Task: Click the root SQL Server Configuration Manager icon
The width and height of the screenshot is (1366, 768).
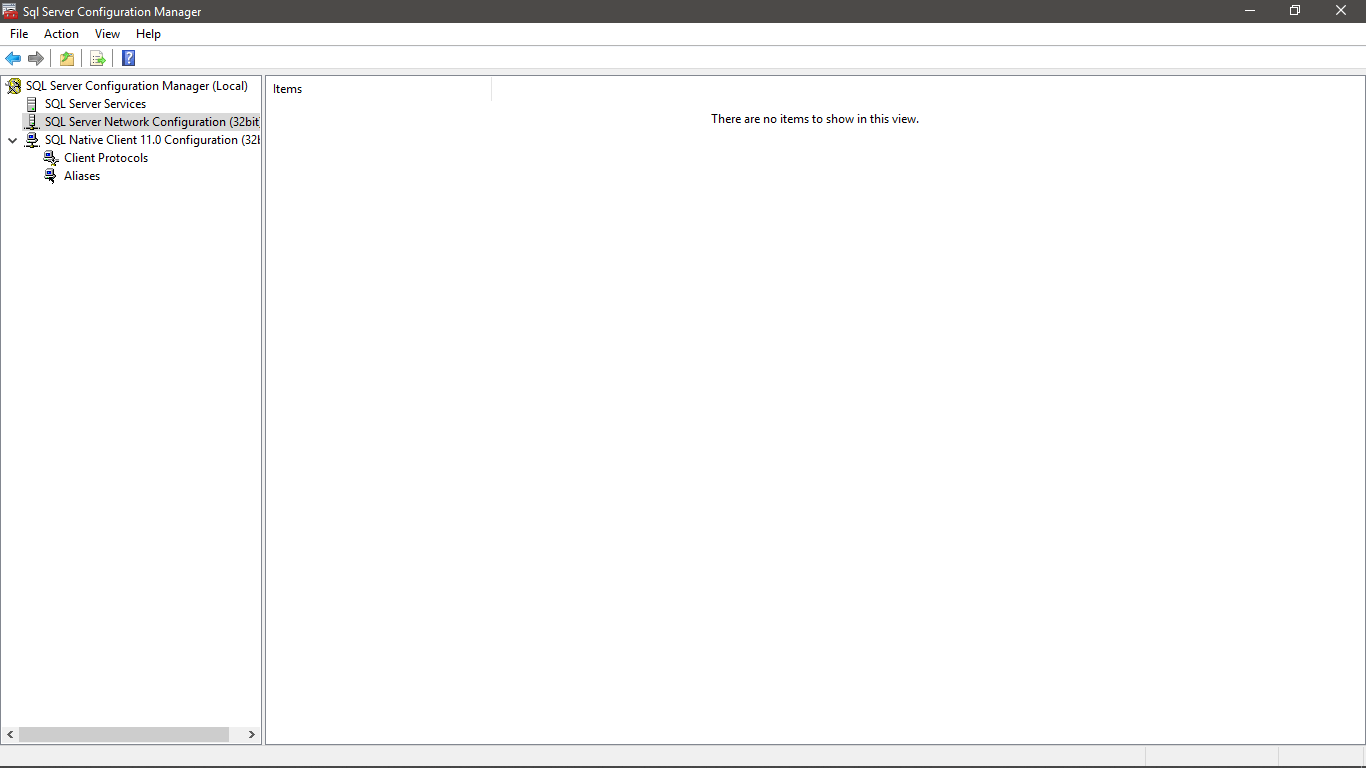Action: coord(13,86)
